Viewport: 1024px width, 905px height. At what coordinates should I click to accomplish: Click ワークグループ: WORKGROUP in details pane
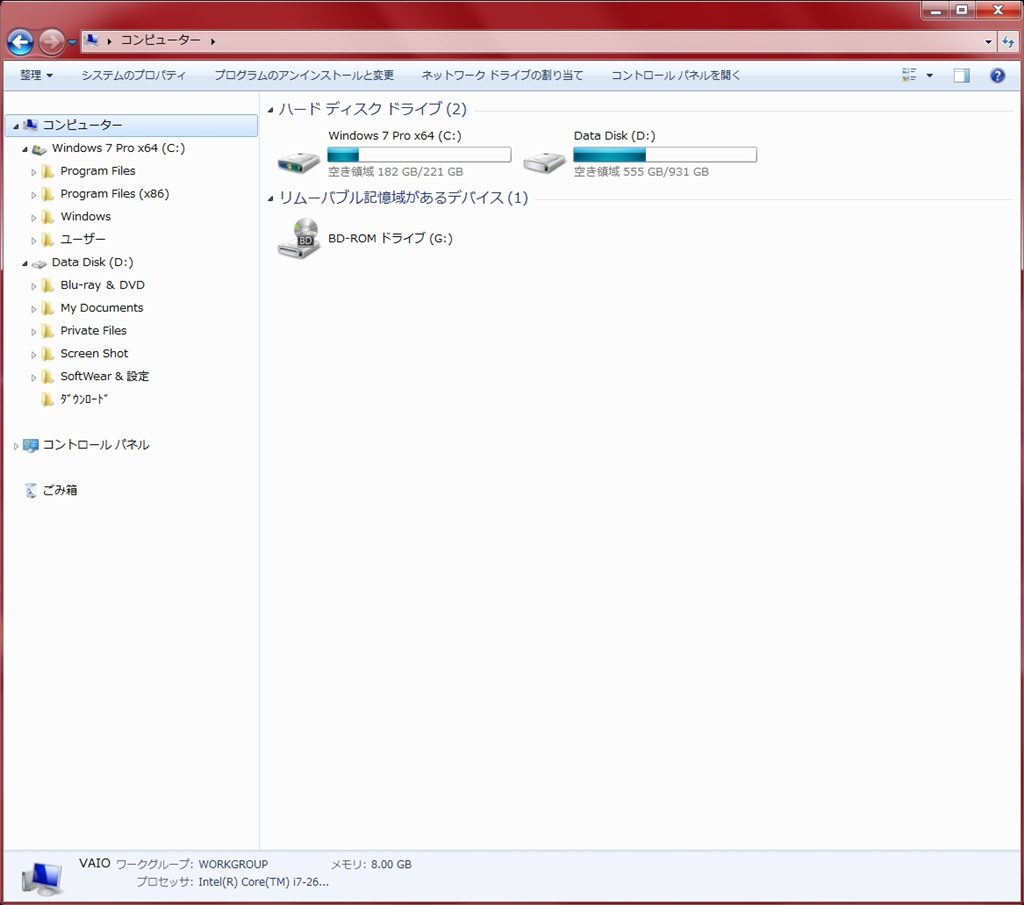[192, 865]
